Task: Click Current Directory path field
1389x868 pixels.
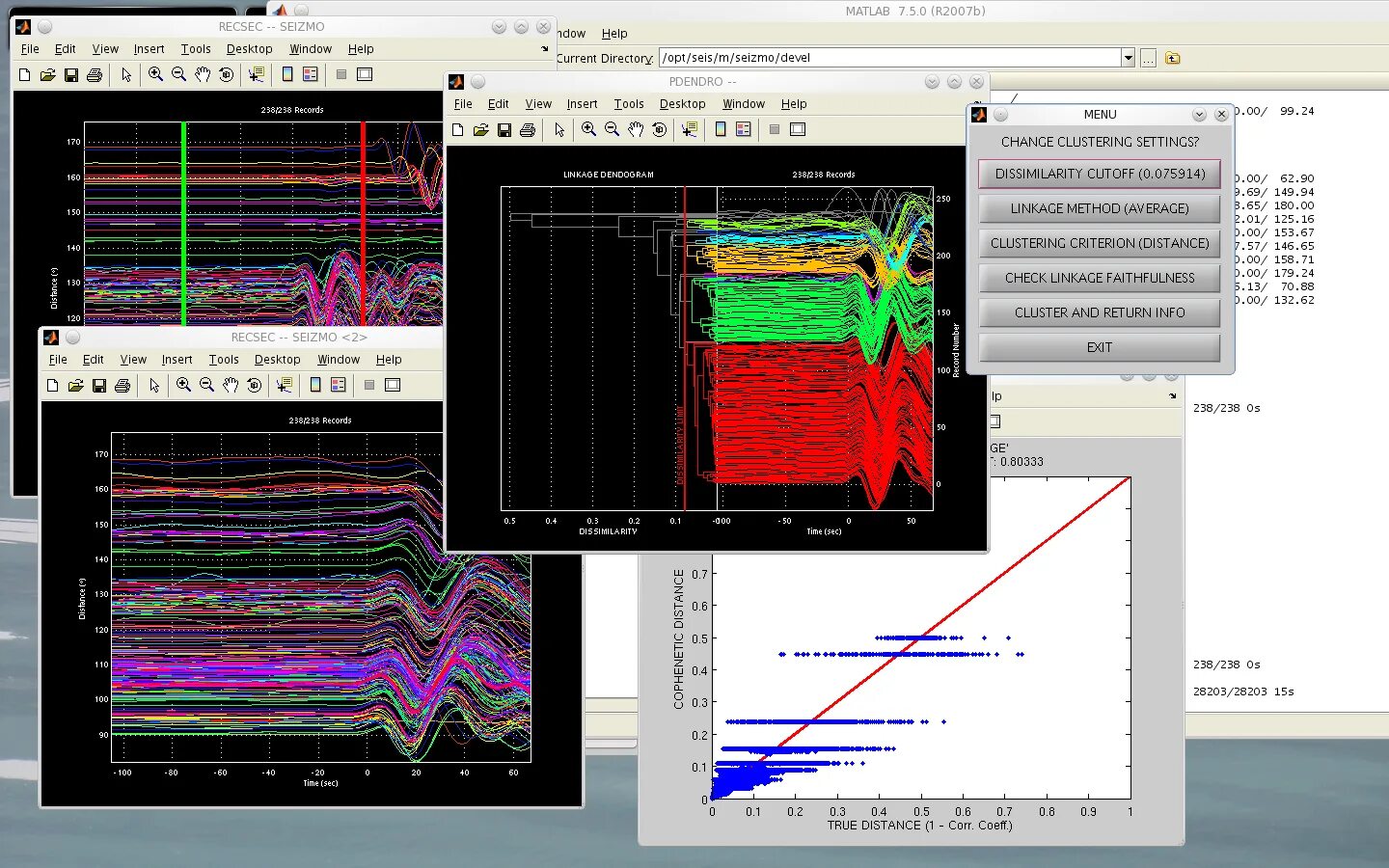Action: coord(889,58)
